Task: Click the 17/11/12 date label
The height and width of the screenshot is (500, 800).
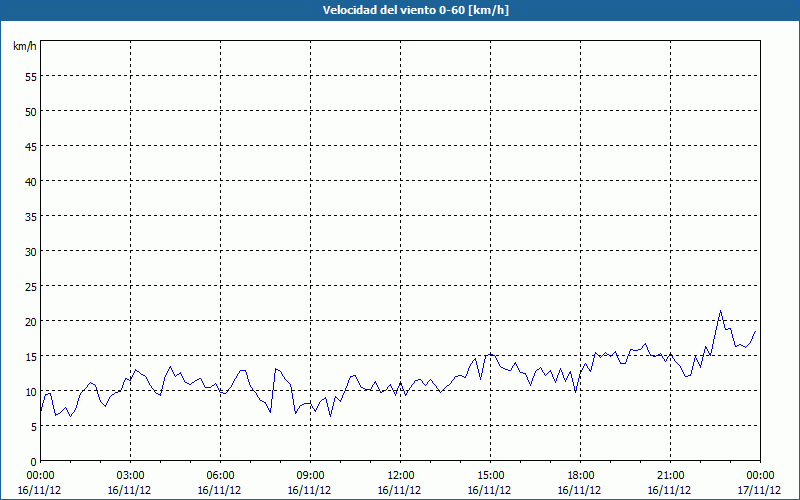Action: pos(759,490)
